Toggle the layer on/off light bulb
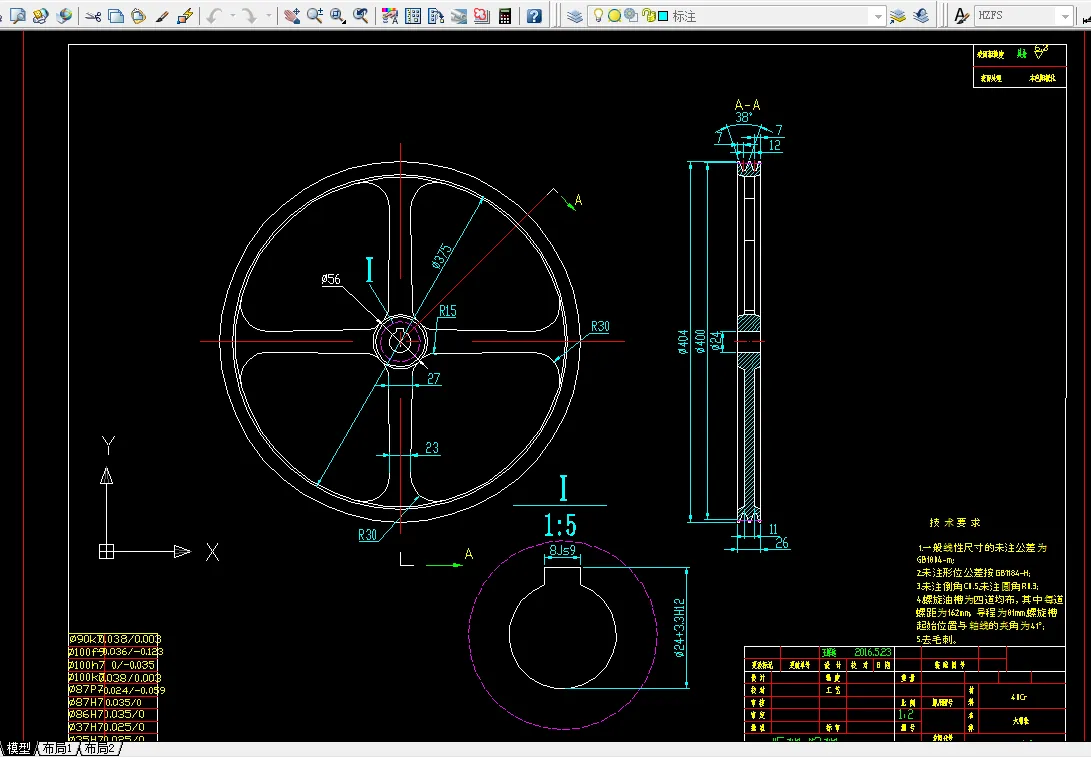This screenshot has width=1091, height=757. (x=598, y=15)
